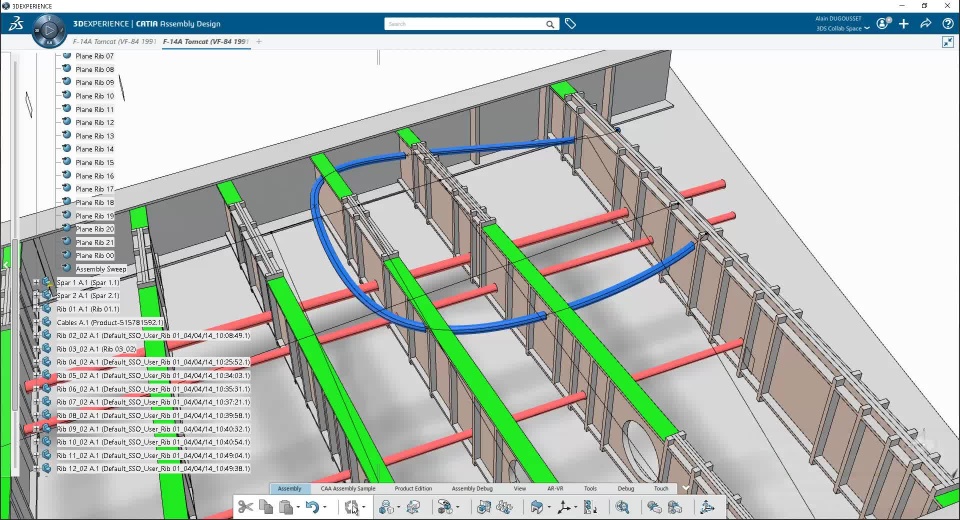This screenshot has width=960, height=520.
Task: Open the axis system dropdown arrow
Action: click(x=576, y=507)
